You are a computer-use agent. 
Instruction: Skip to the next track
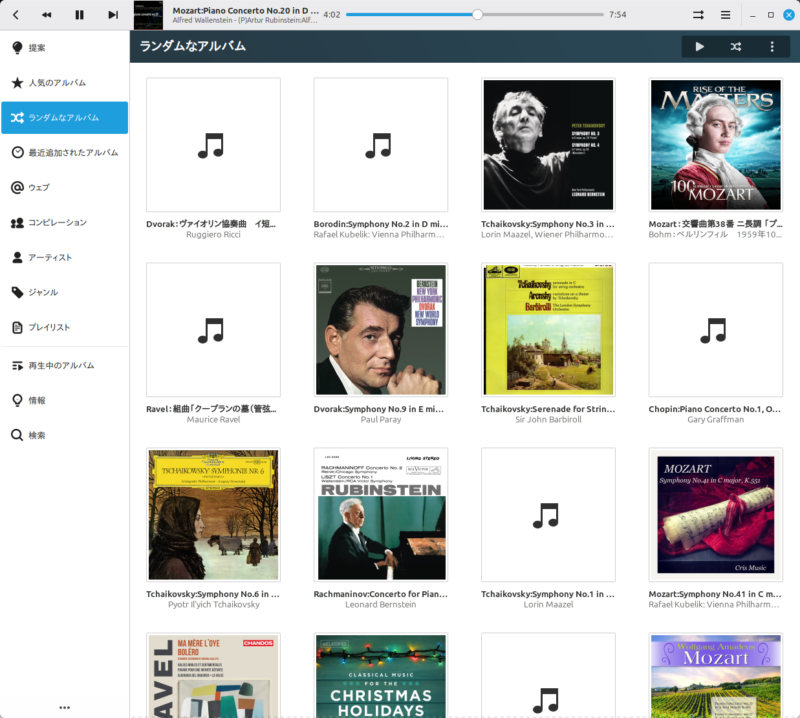[x=113, y=15]
